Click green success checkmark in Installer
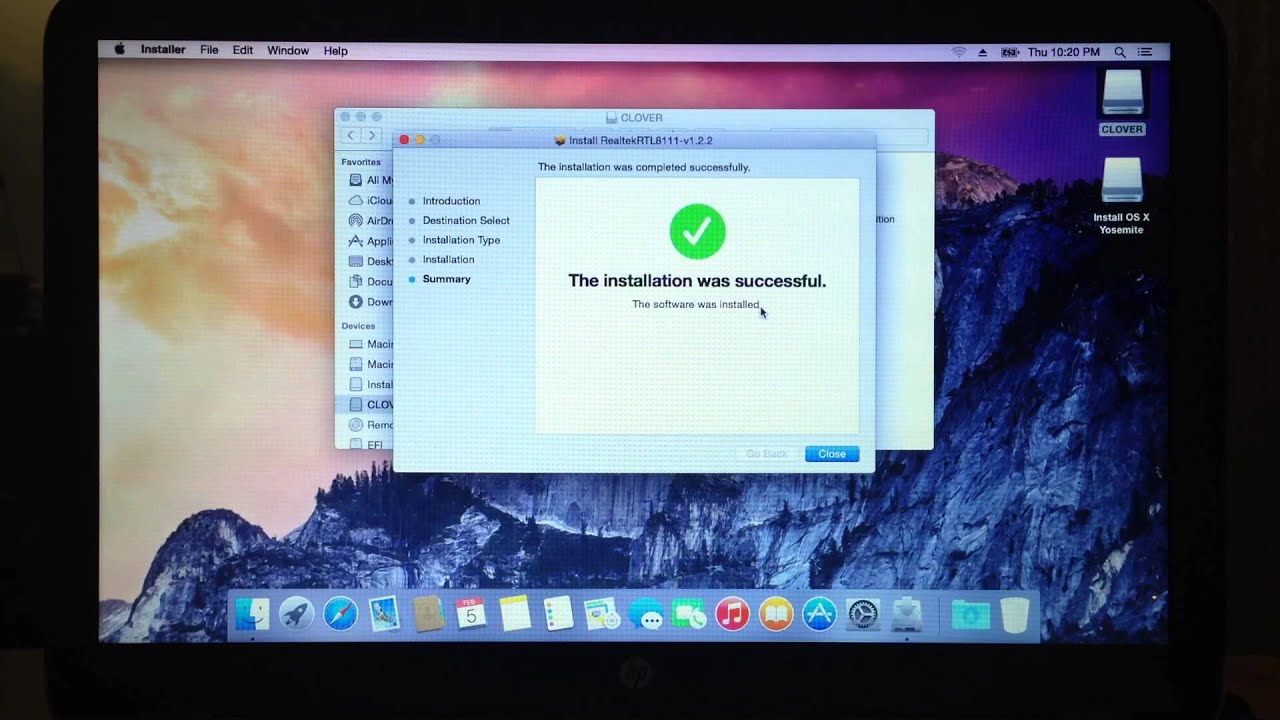 (697, 231)
